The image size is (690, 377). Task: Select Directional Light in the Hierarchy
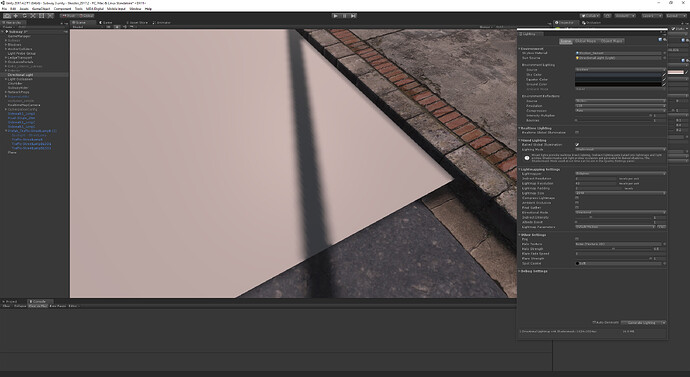tap(20, 75)
